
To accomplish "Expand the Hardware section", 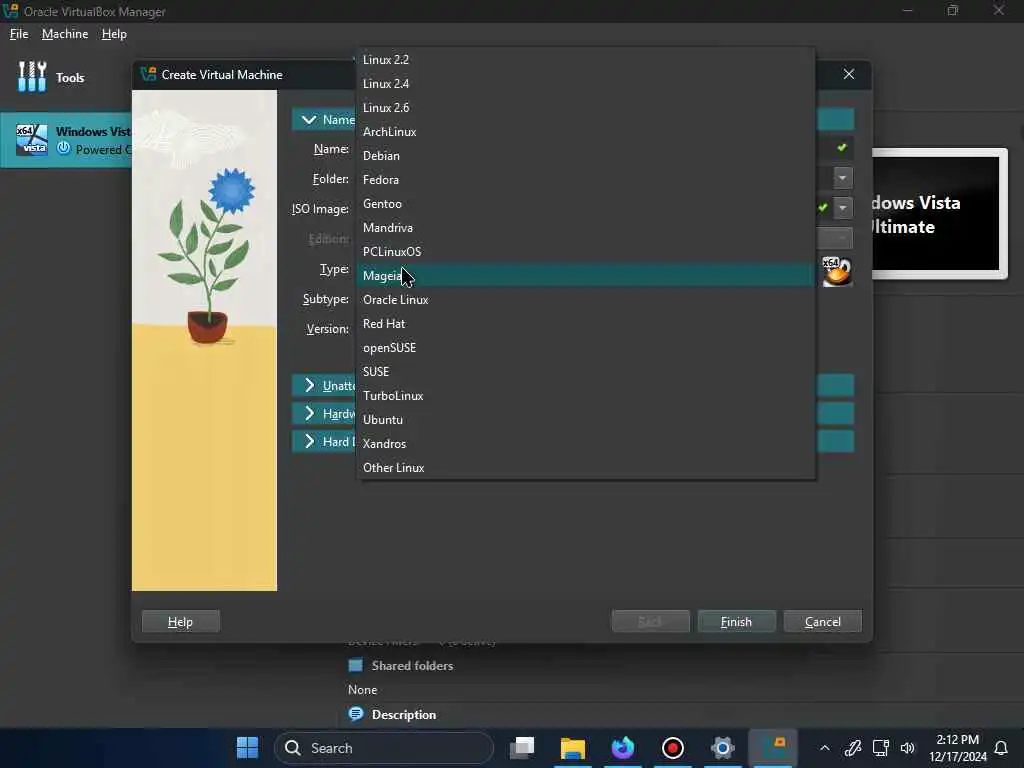I will coord(310,413).
